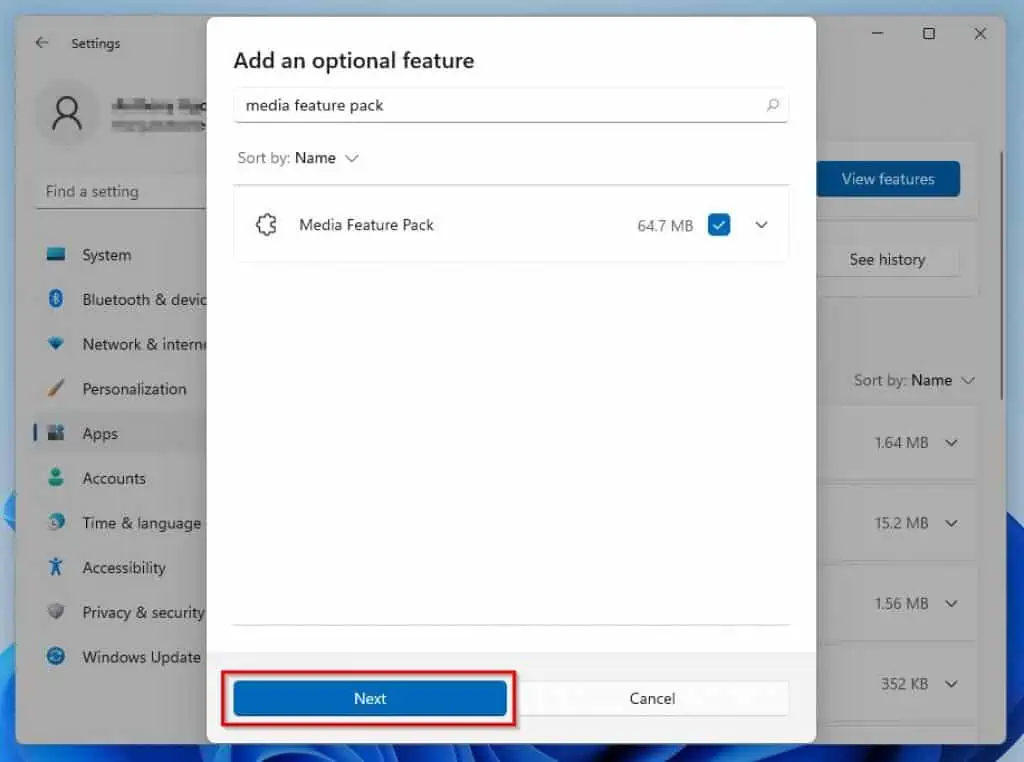Image resolution: width=1024 pixels, height=762 pixels.
Task: Click the Personalization brush icon
Action: click(x=56, y=388)
